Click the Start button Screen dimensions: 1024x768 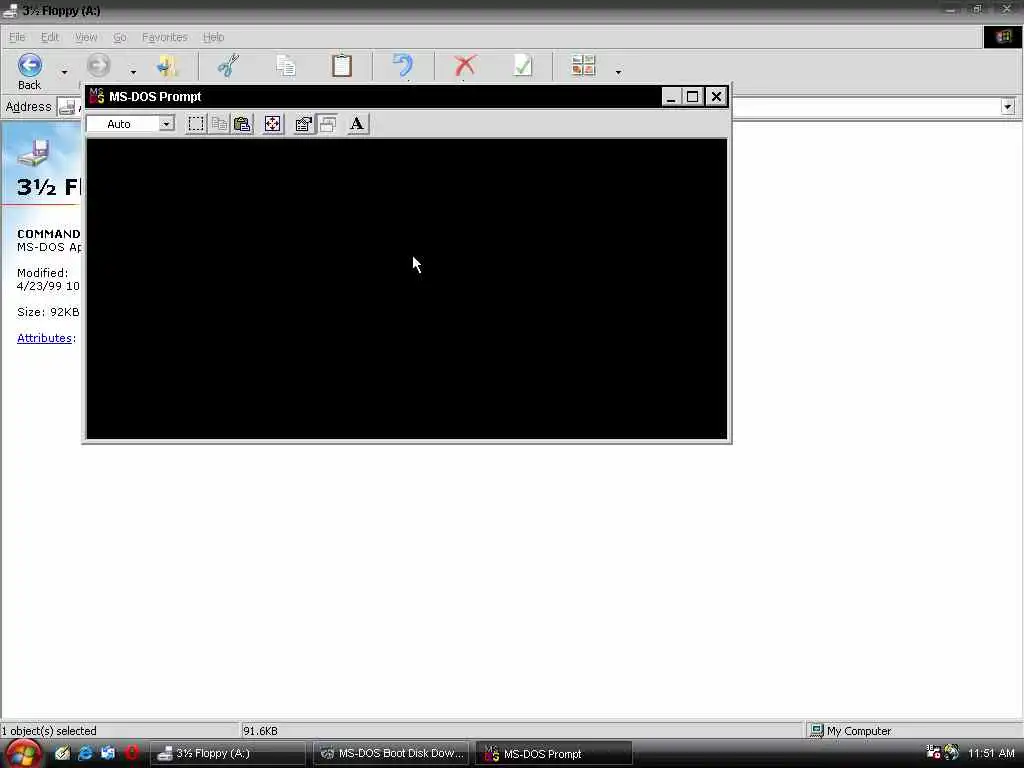tap(23, 754)
